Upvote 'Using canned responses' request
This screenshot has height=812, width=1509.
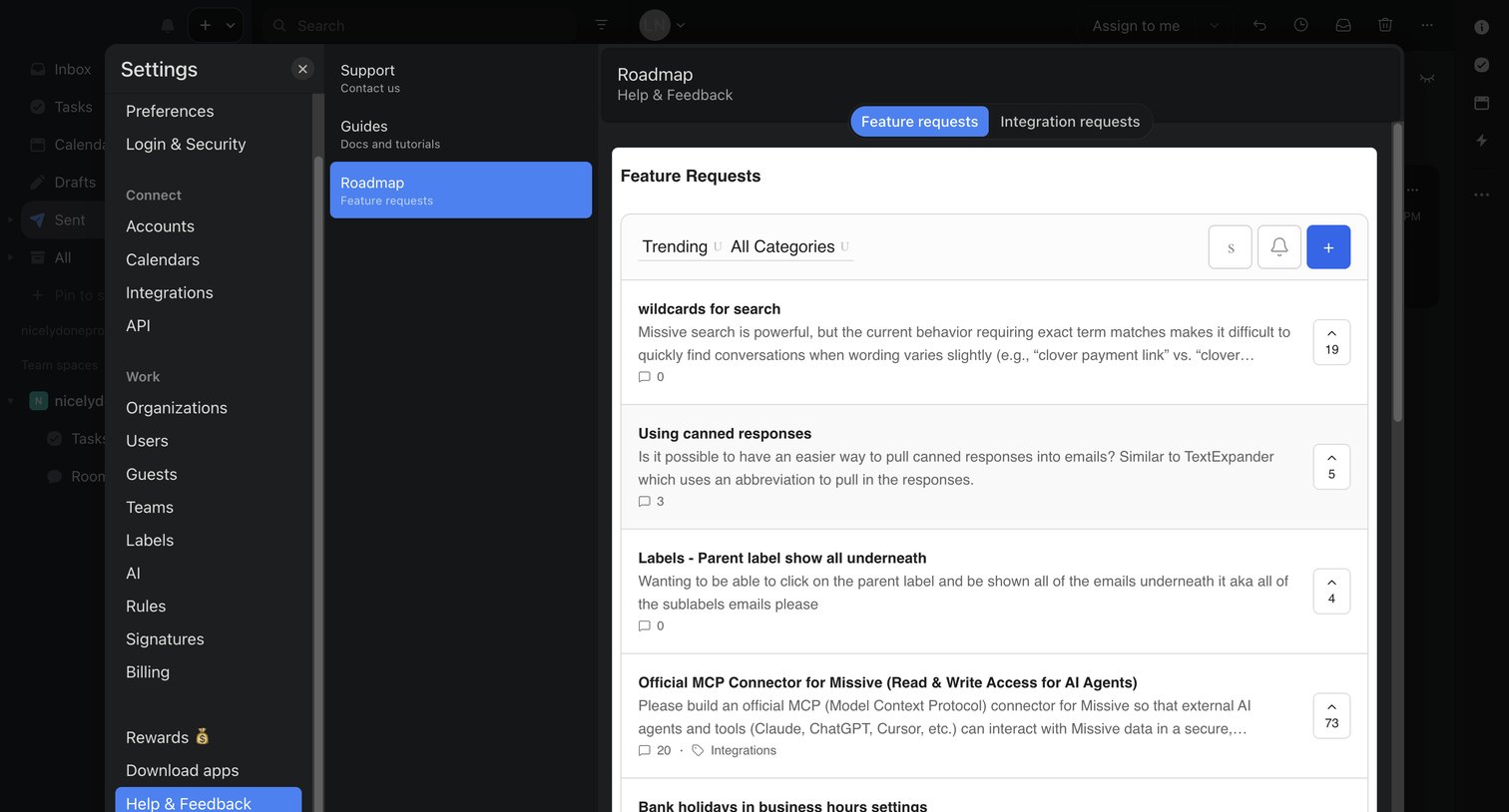pos(1331,467)
